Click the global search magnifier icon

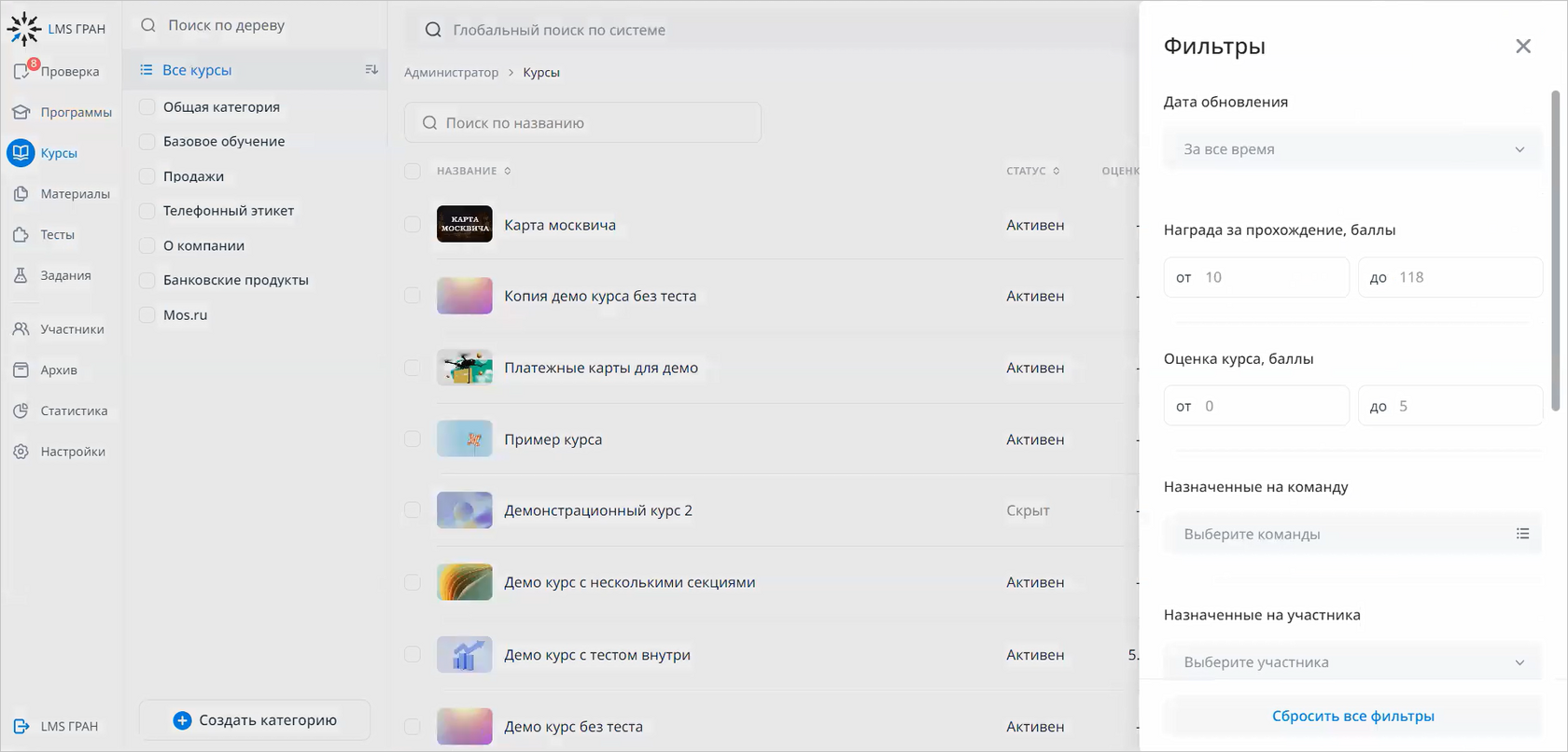tap(433, 30)
